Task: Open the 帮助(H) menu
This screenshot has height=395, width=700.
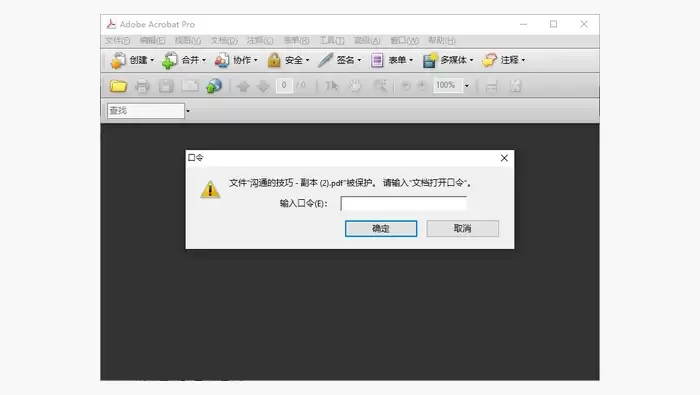Action: click(x=442, y=41)
